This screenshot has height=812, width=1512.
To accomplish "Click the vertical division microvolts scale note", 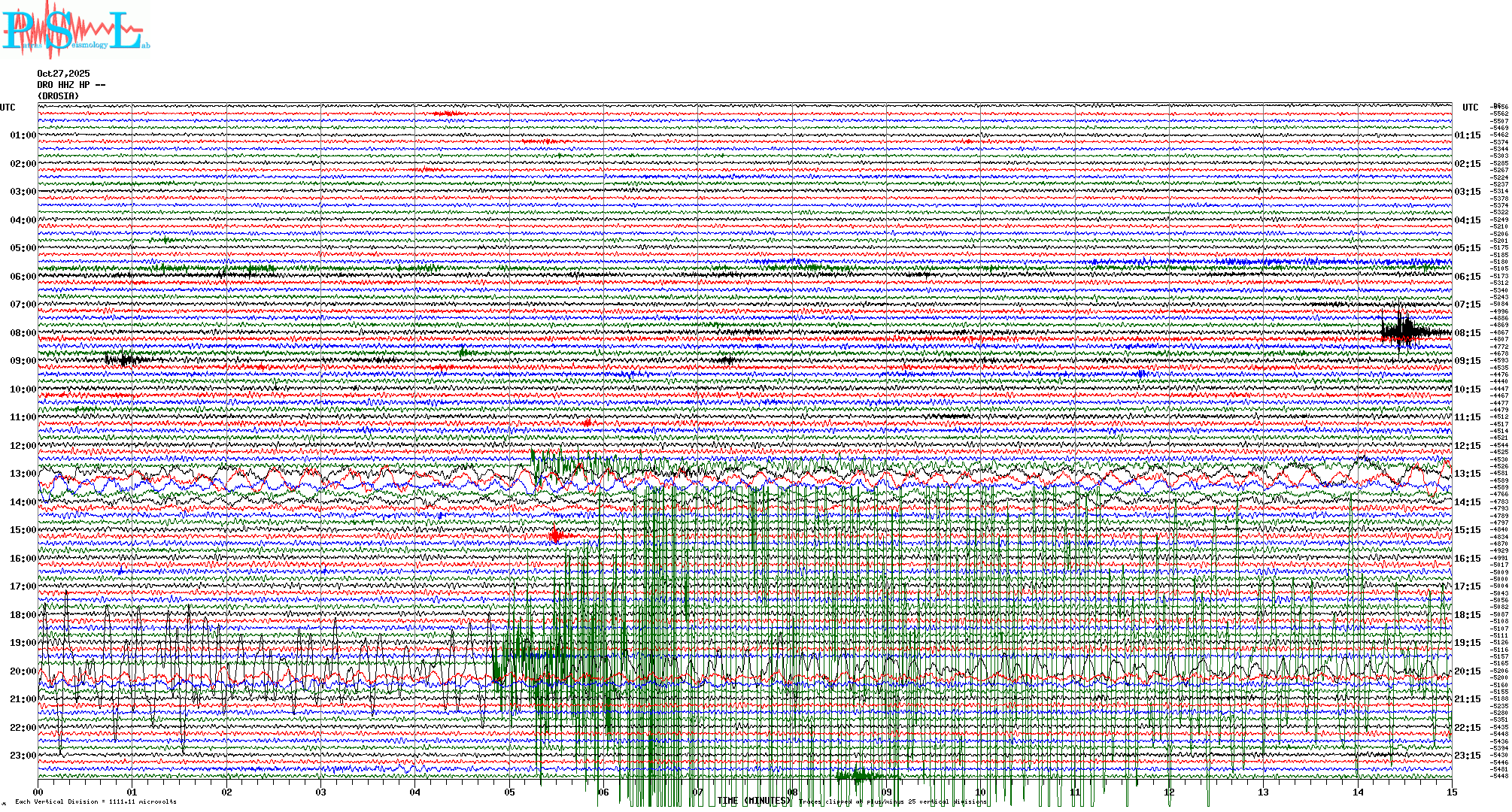I will pos(96,801).
